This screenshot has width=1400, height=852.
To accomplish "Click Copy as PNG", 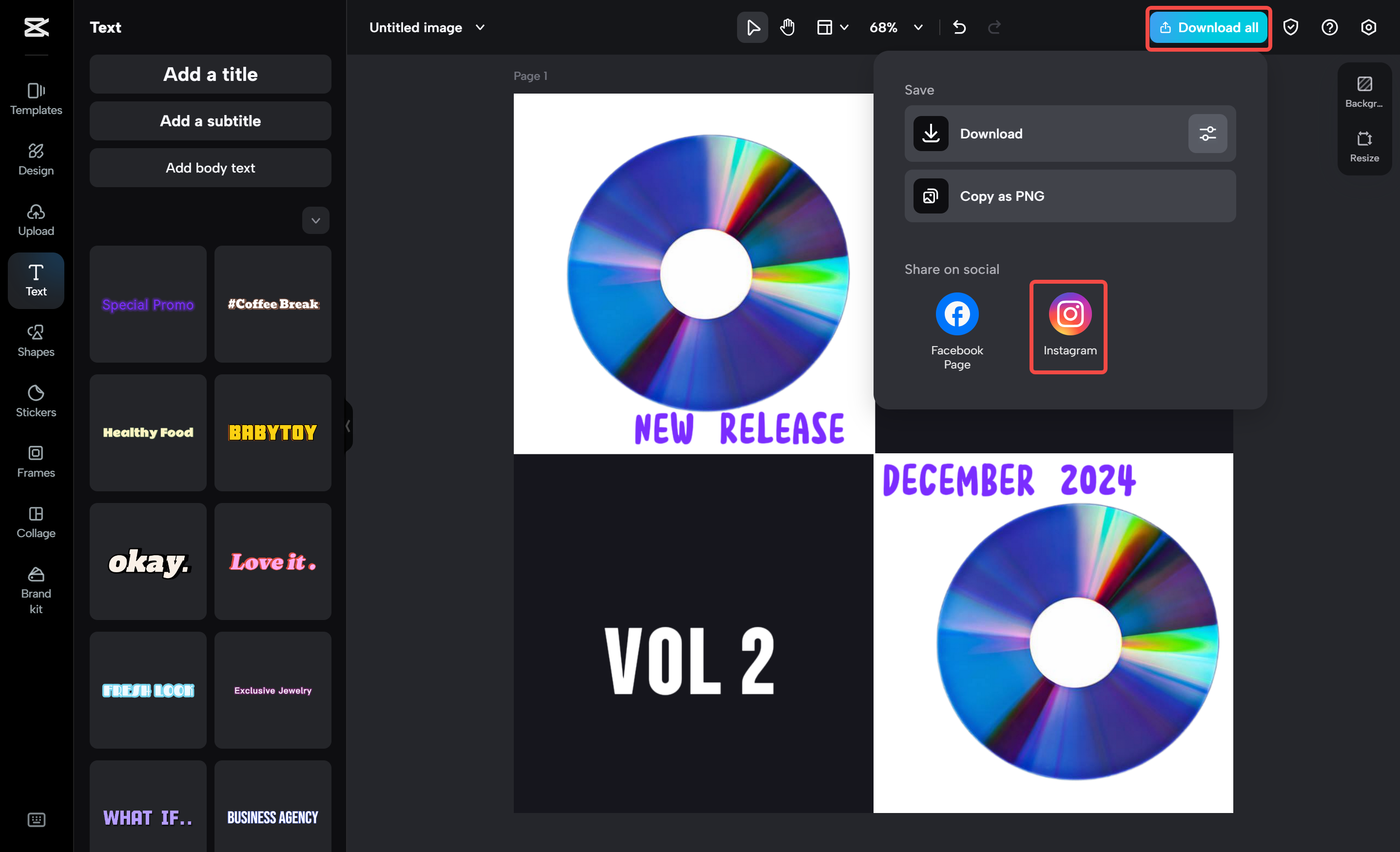I will click(1069, 196).
